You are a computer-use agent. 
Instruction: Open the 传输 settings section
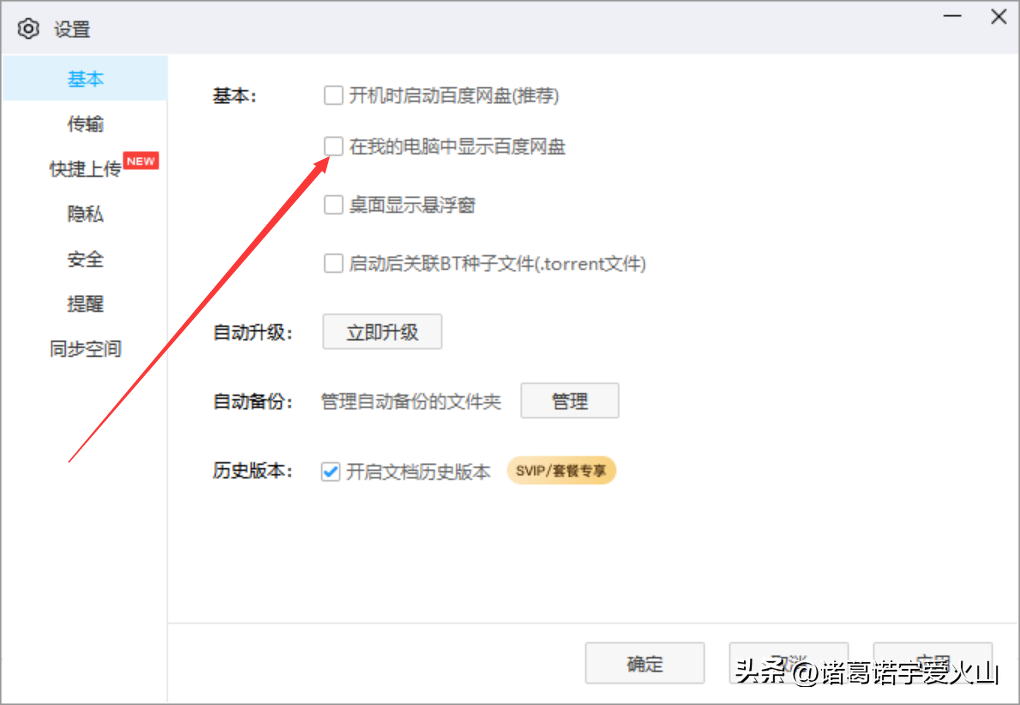(x=85, y=124)
